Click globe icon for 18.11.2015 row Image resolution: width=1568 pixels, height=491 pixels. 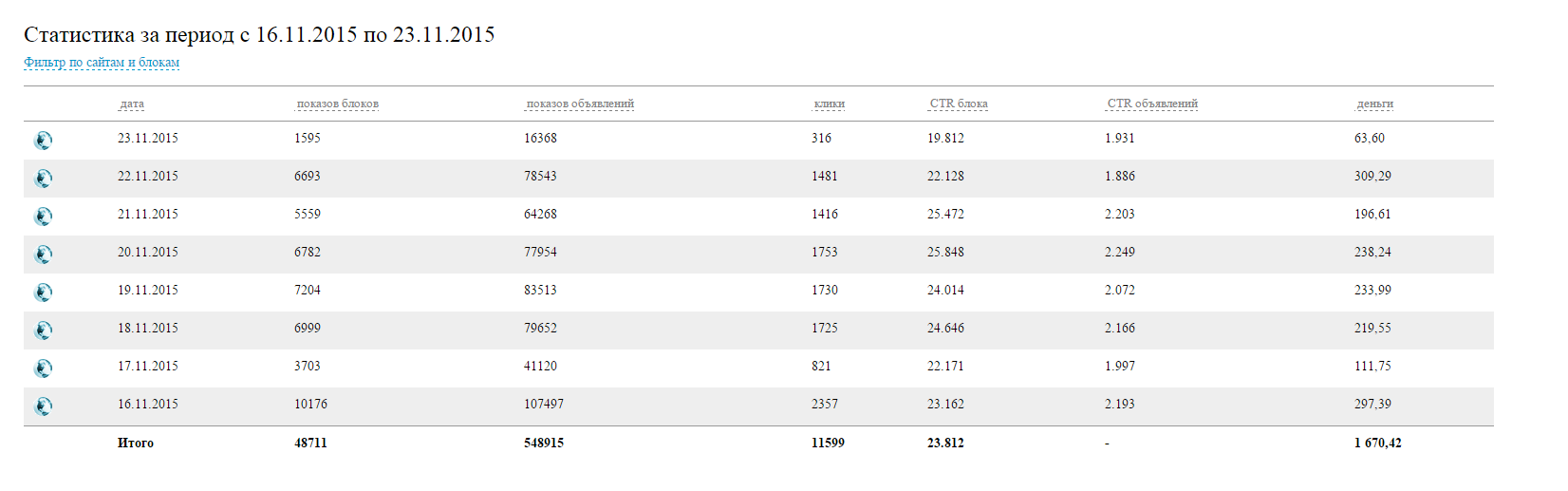tap(43, 330)
